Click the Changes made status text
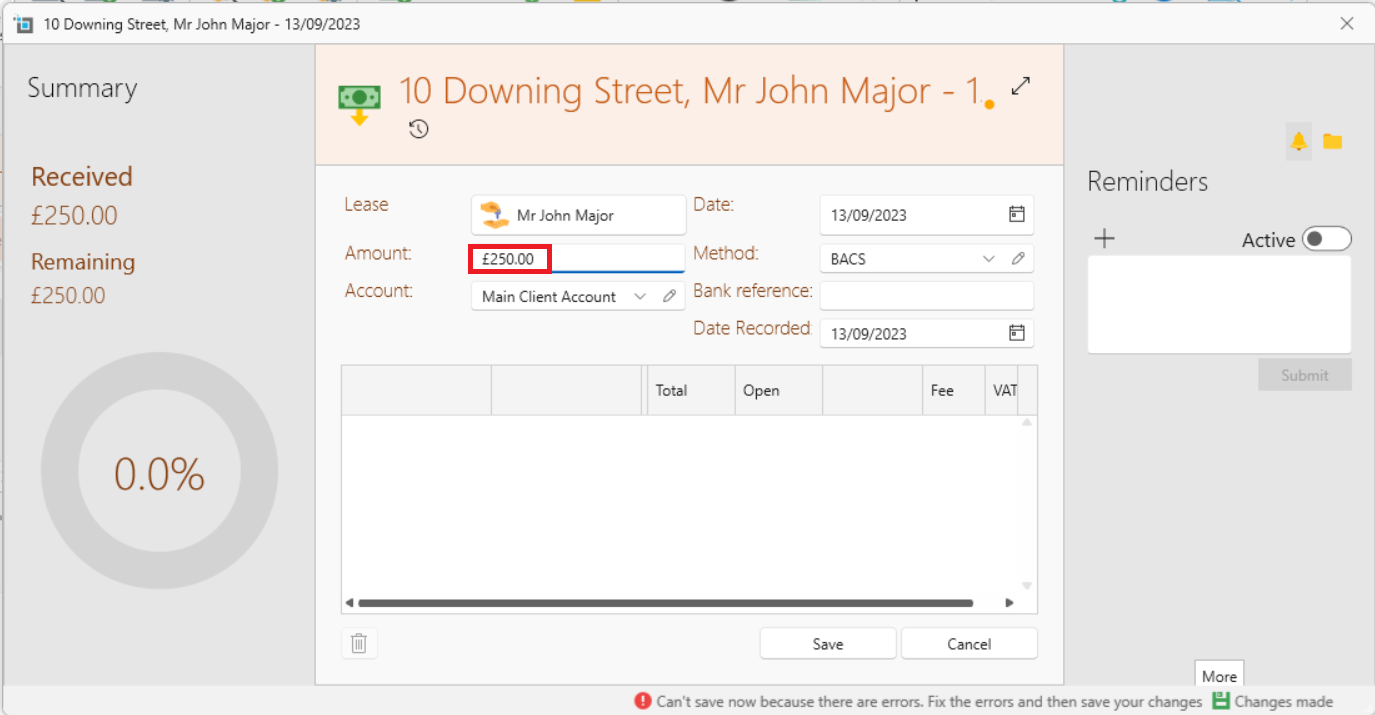 point(1284,702)
